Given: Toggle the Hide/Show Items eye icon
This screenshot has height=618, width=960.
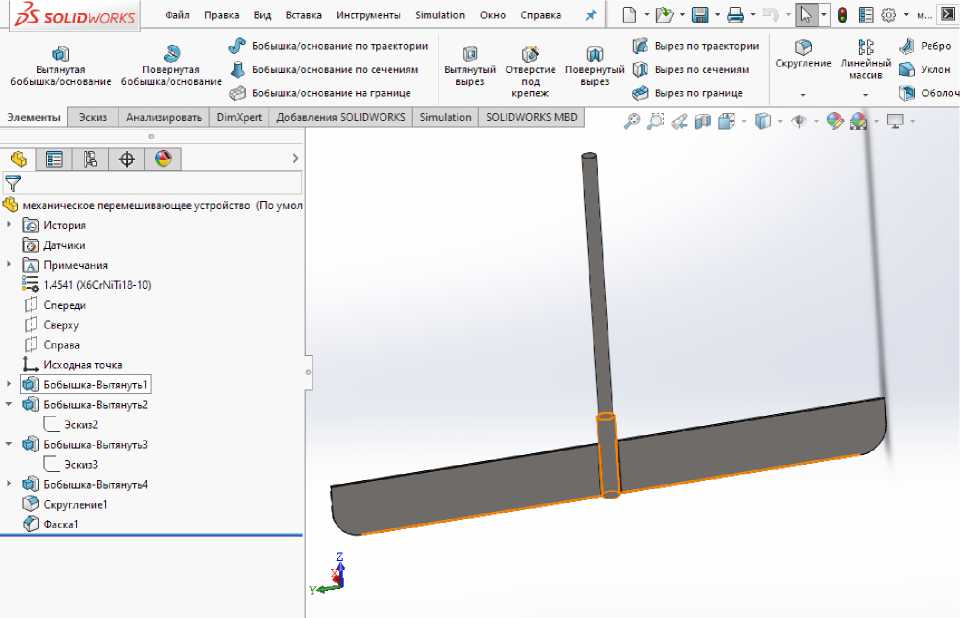Looking at the screenshot, I should point(798,121).
